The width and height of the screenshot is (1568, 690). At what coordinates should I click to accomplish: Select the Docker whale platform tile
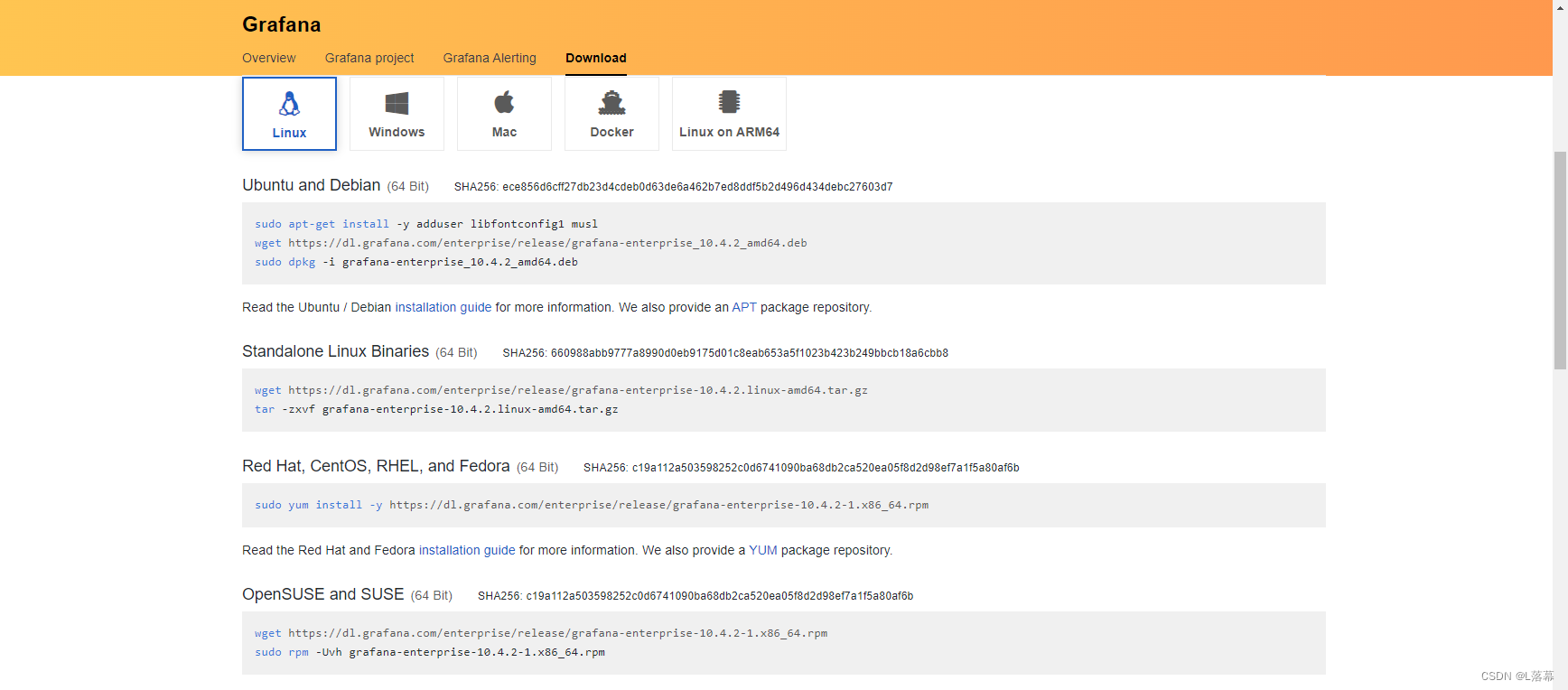click(611, 114)
